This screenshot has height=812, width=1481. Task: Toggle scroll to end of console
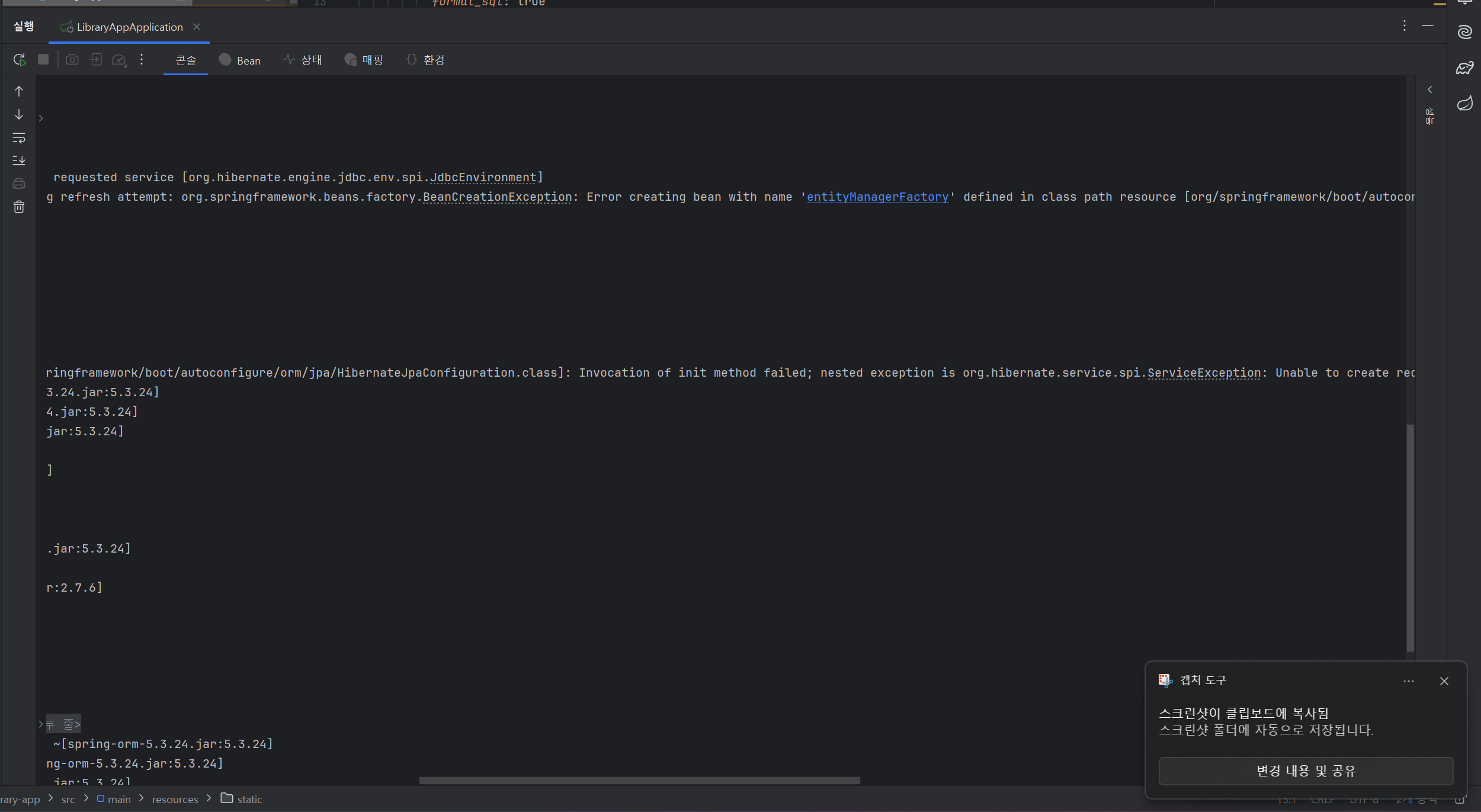click(19, 161)
